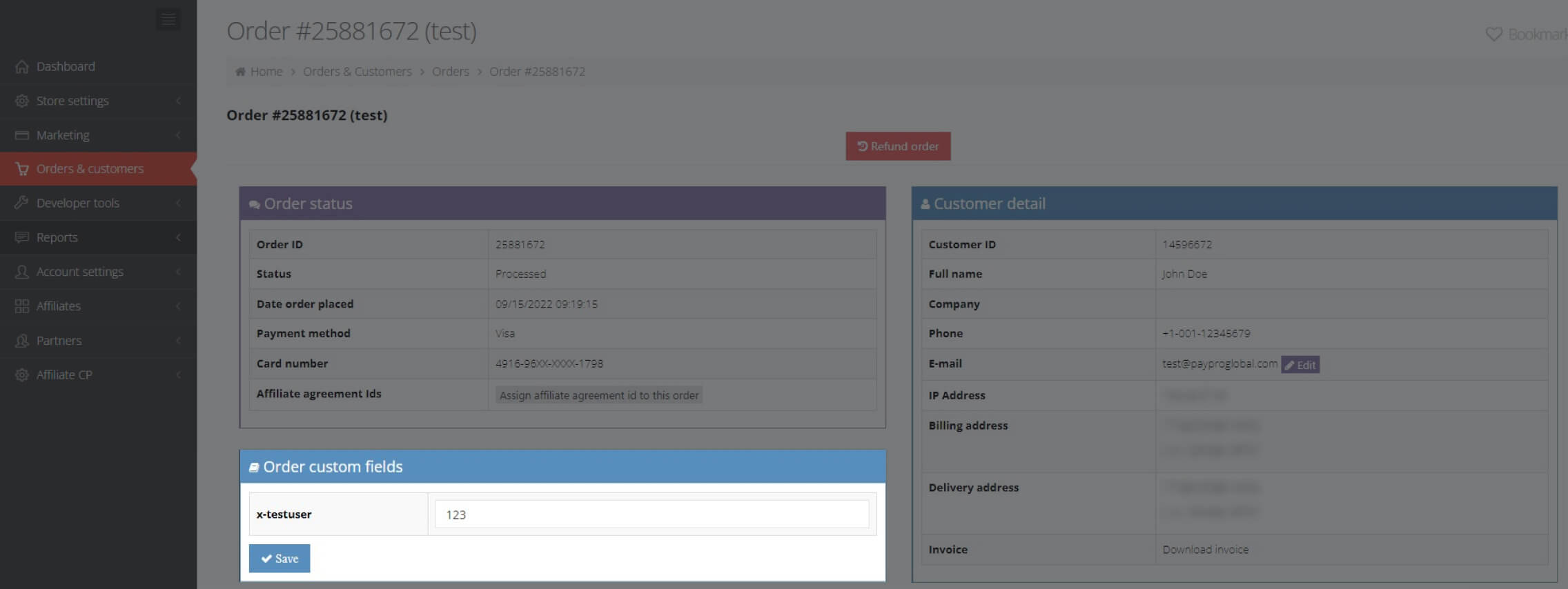
Task: Click the order date 09/15/2022 09:19:15
Action: pos(547,304)
